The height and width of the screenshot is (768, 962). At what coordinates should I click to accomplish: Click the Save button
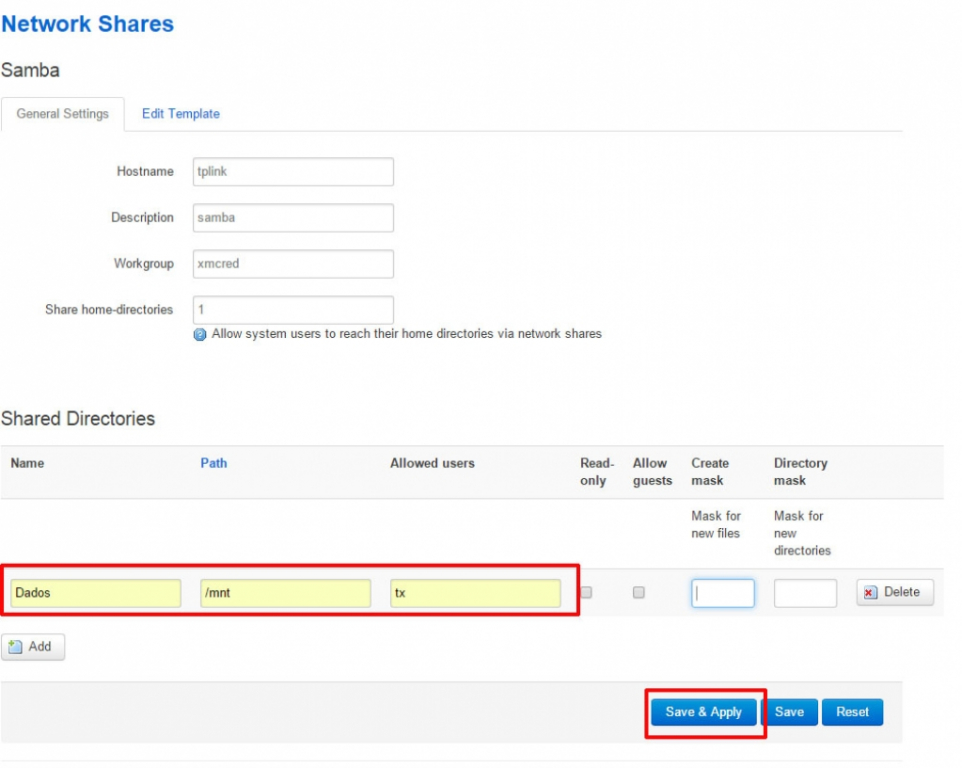[790, 712]
